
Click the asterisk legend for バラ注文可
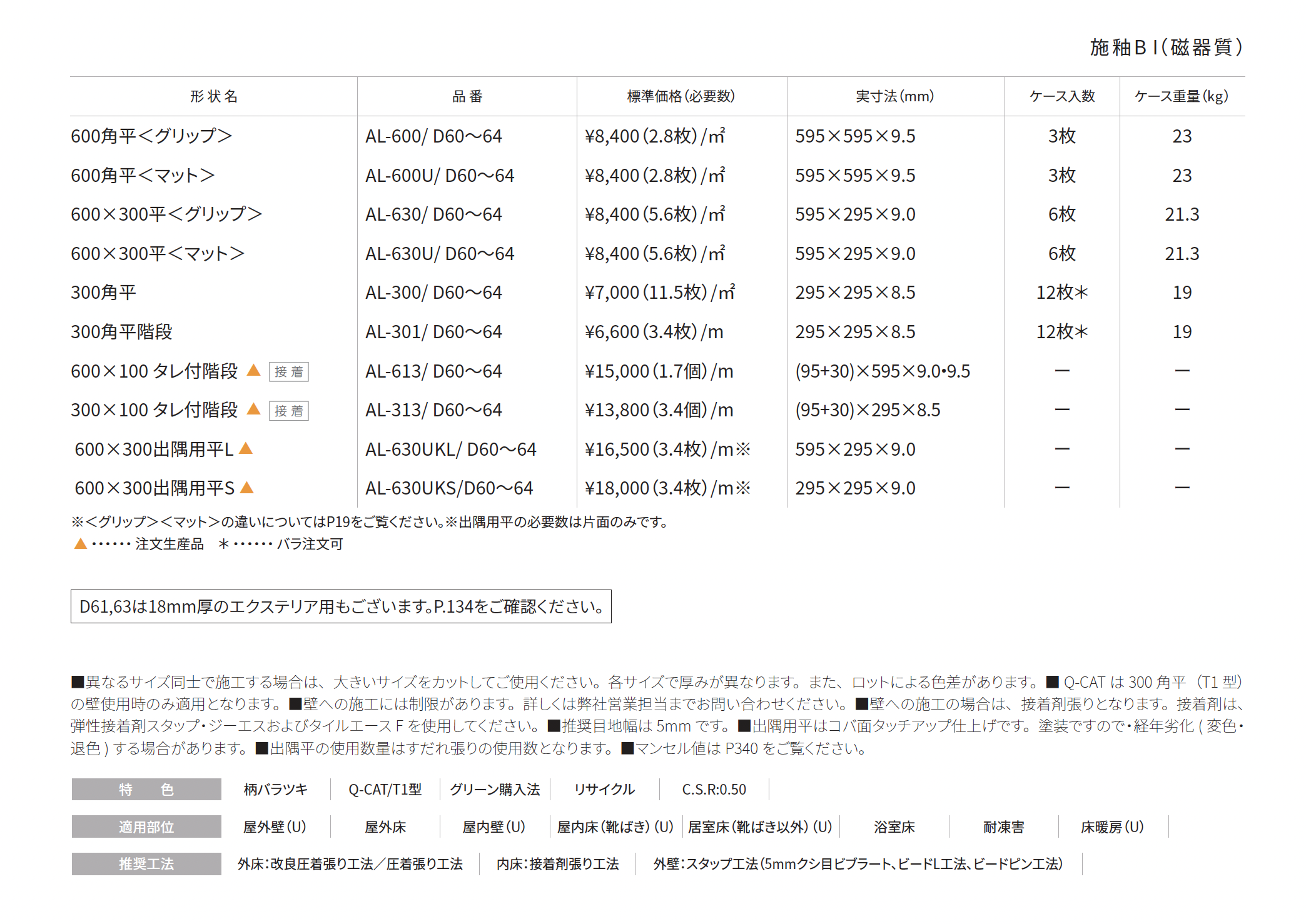click(223, 544)
